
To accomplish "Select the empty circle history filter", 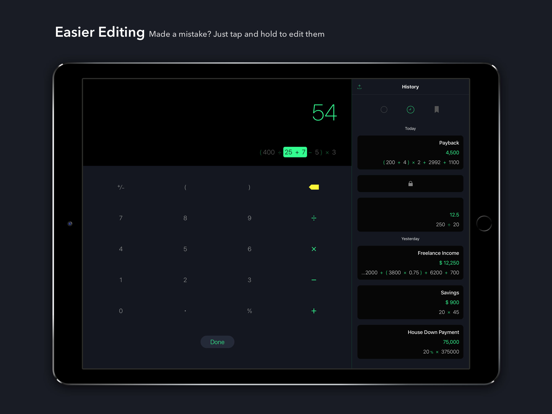I will coord(384,109).
